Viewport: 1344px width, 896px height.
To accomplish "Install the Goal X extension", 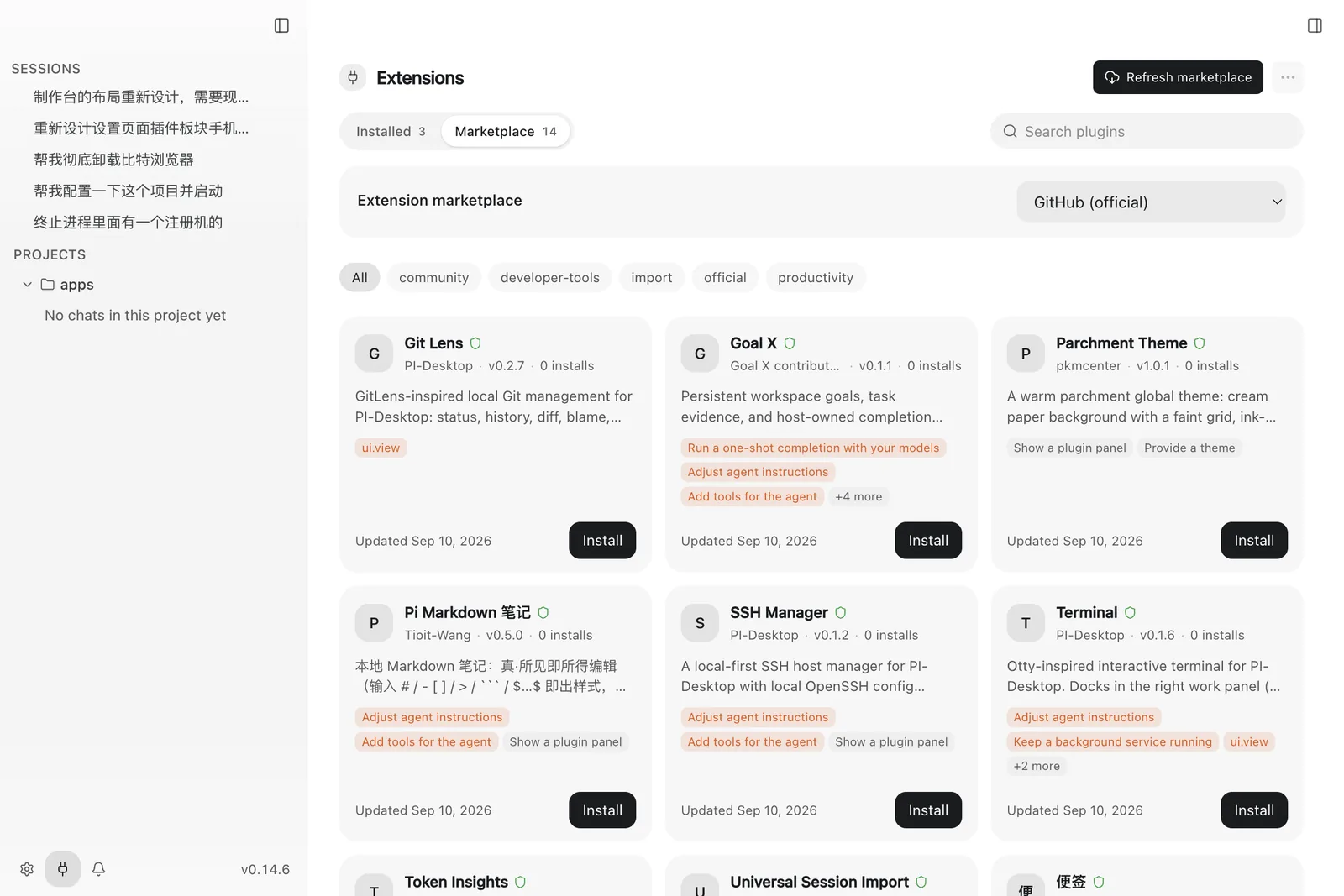I will 928,541.
